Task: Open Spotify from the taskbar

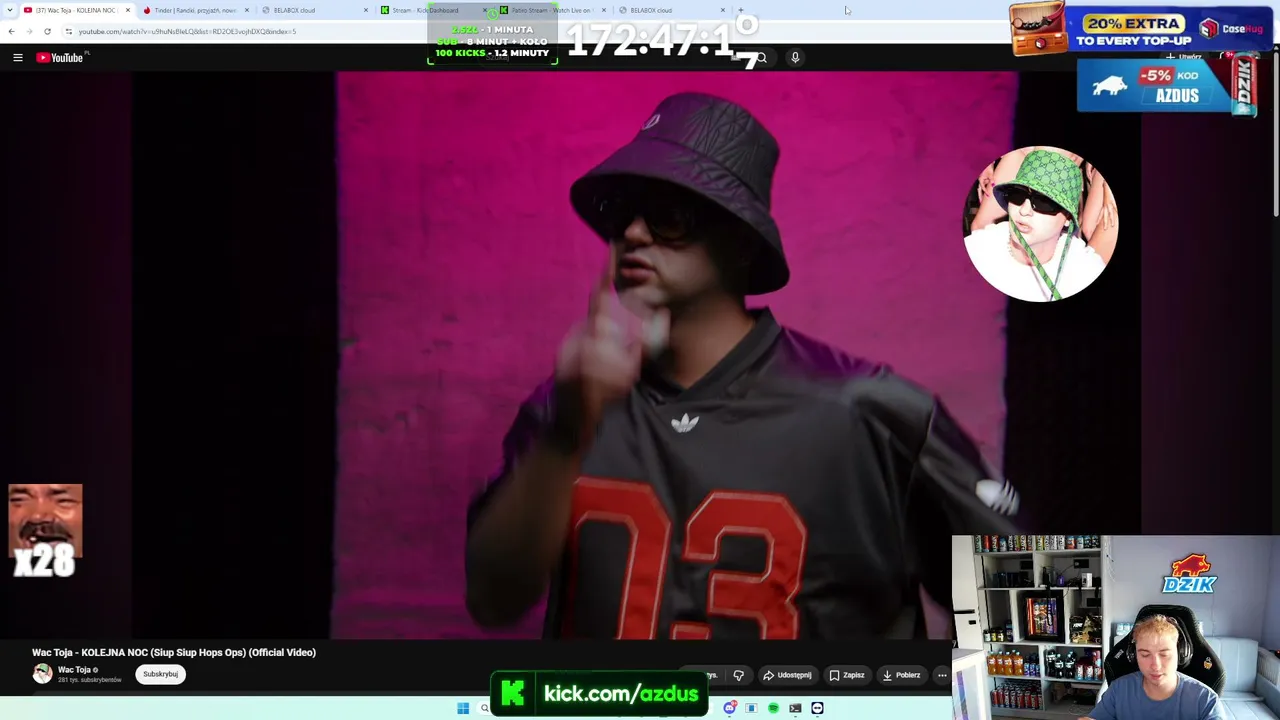Action: [x=773, y=708]
